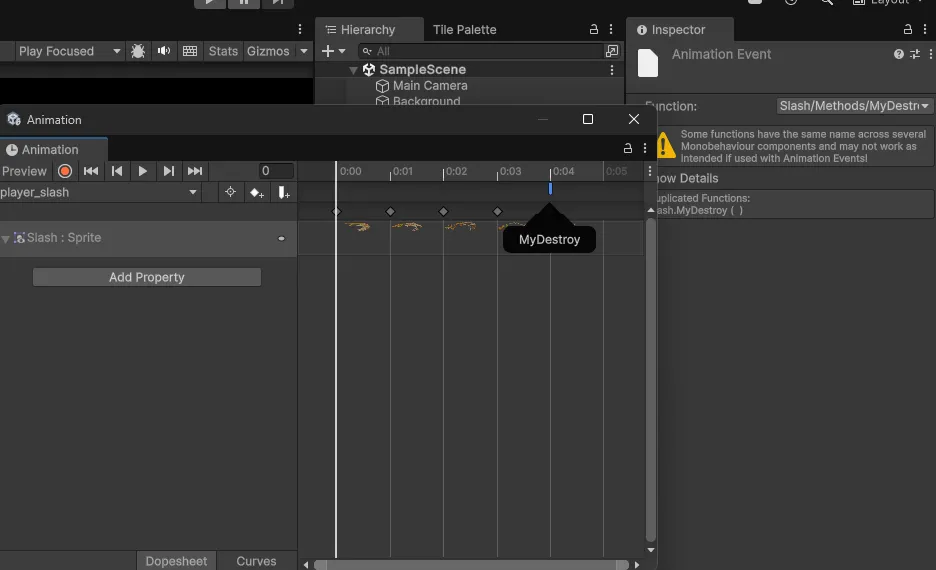Toggle the Game view debug bug icon

(x=138, y=51)
